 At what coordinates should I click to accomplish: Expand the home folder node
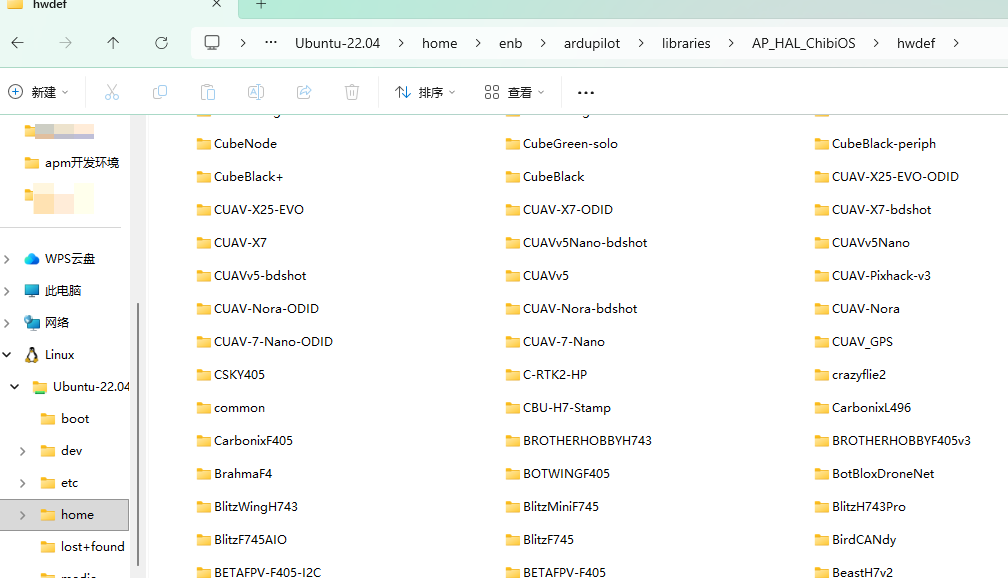(22, 515)
